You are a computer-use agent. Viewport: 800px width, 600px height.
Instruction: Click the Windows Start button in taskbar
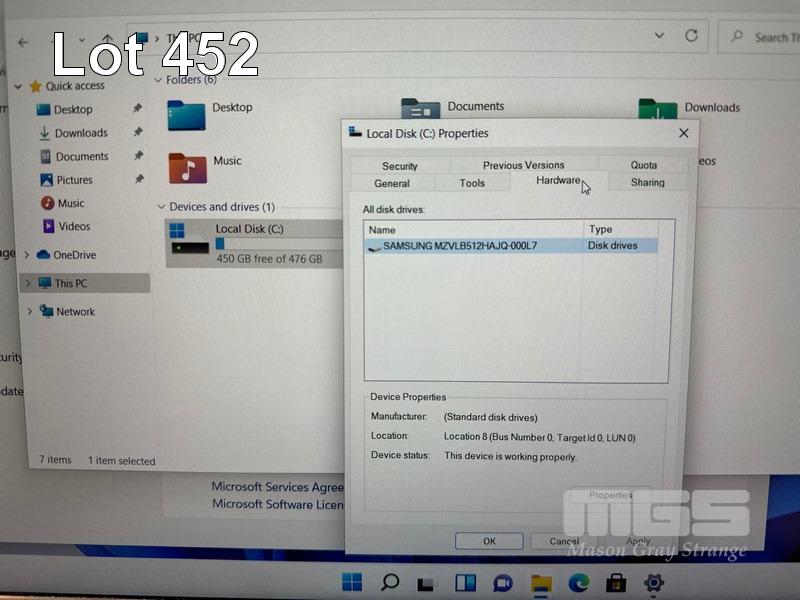(352, 583)
